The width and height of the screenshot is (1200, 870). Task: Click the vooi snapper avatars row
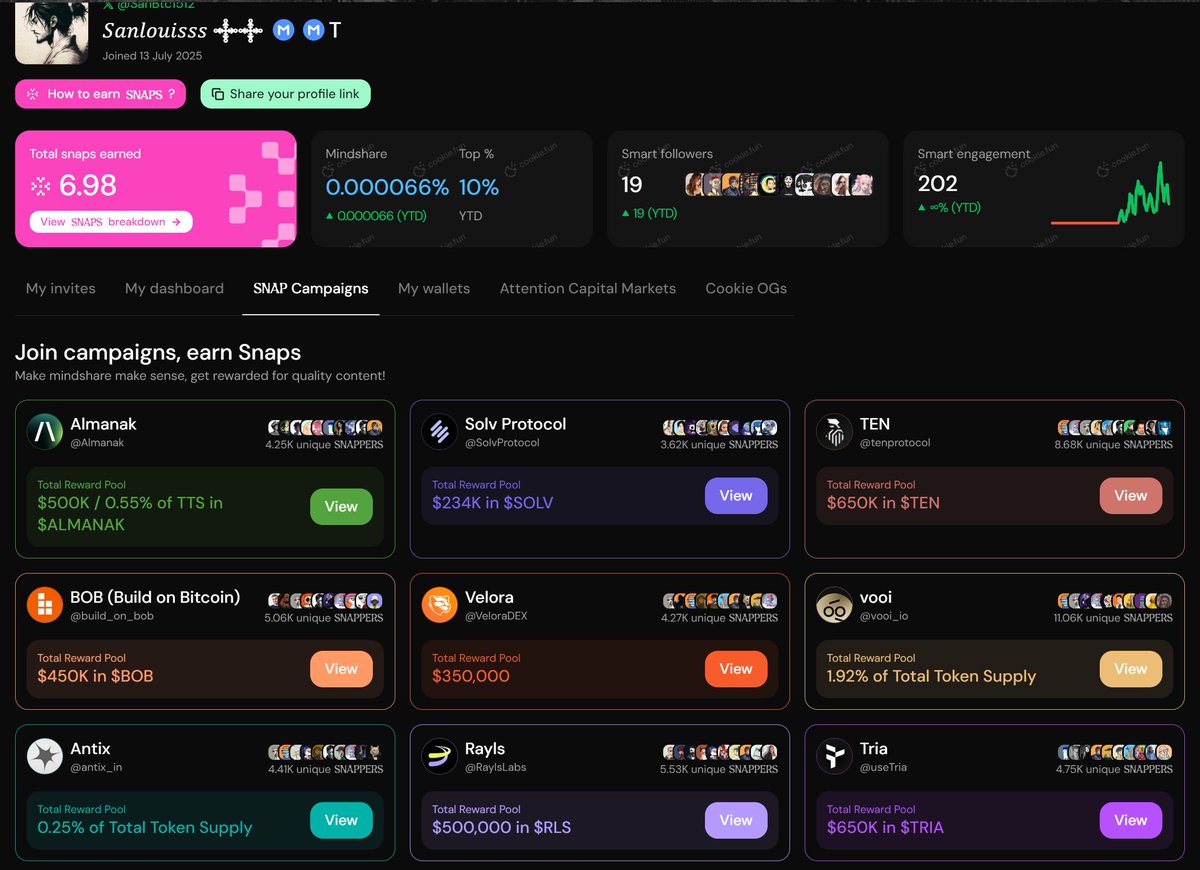1115,601
